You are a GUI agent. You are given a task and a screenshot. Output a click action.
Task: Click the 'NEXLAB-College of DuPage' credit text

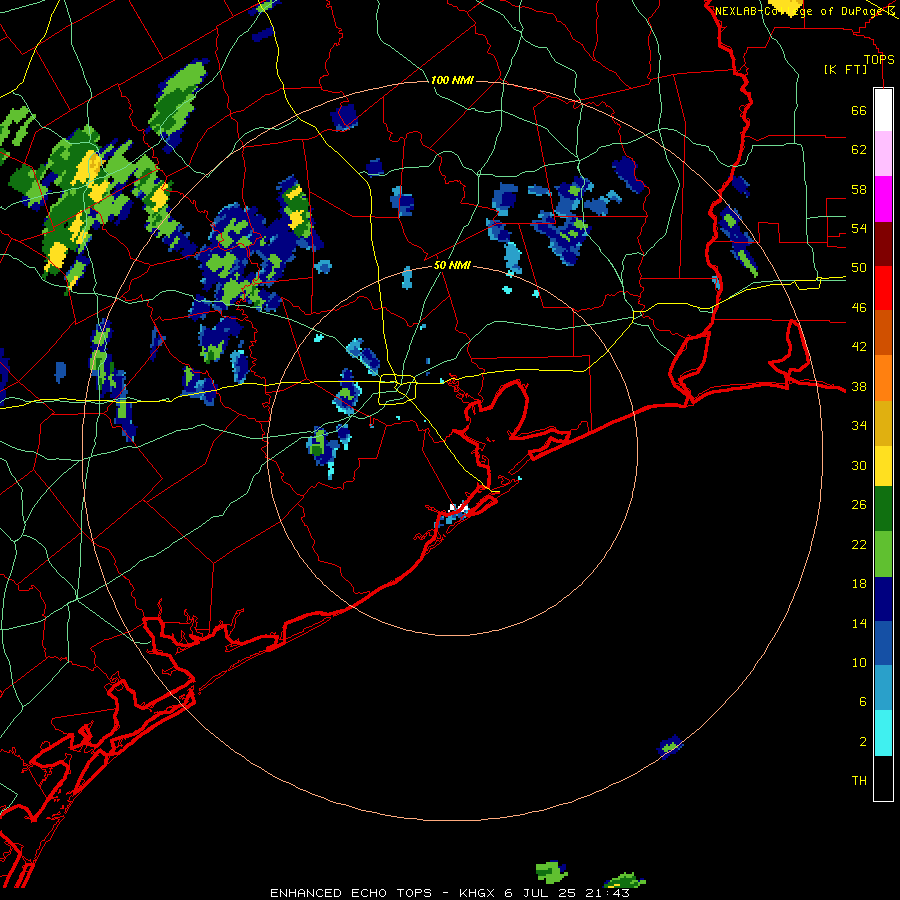coord(798,11)
